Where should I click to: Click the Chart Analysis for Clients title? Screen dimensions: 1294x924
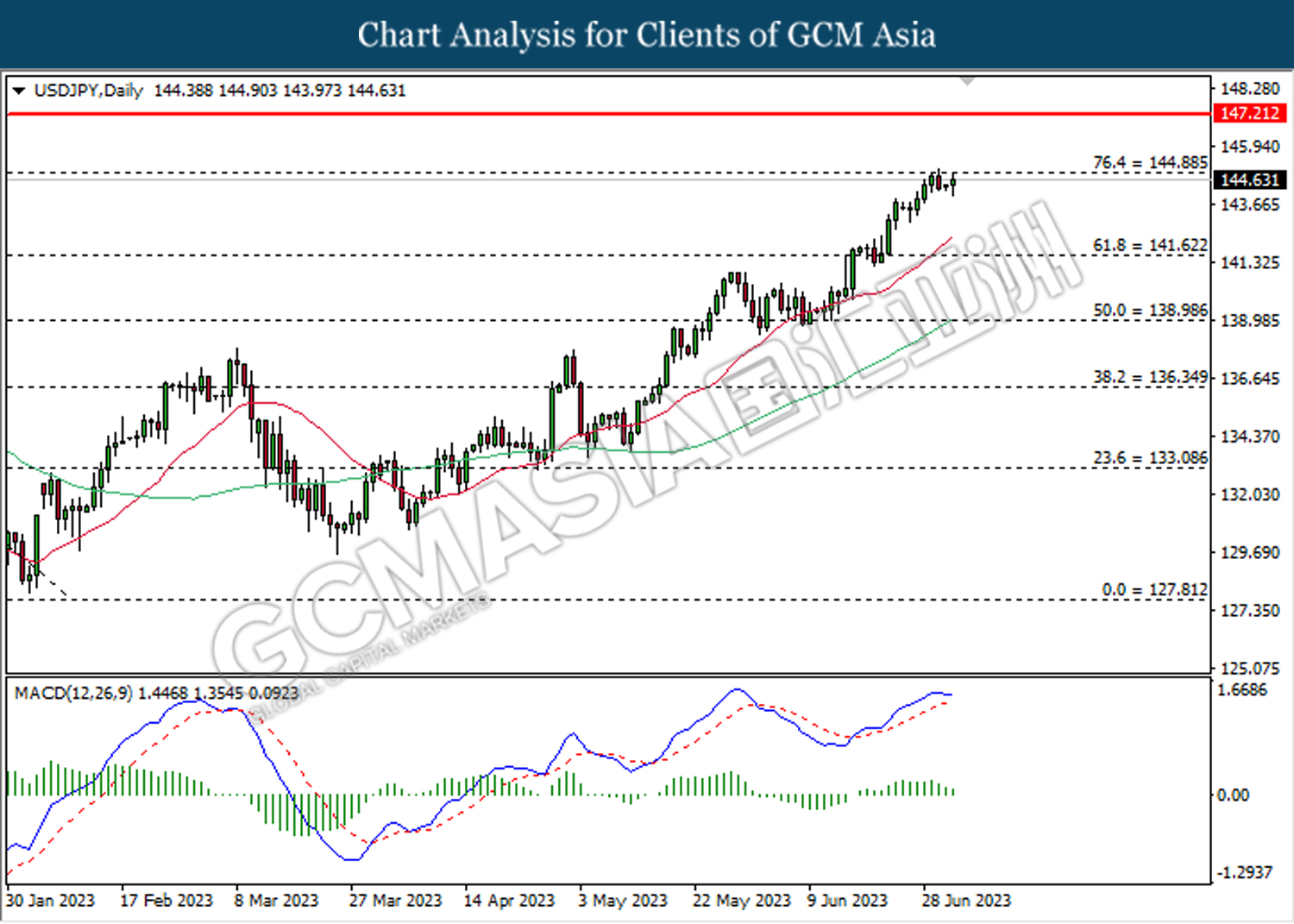(x=647, y=35)
